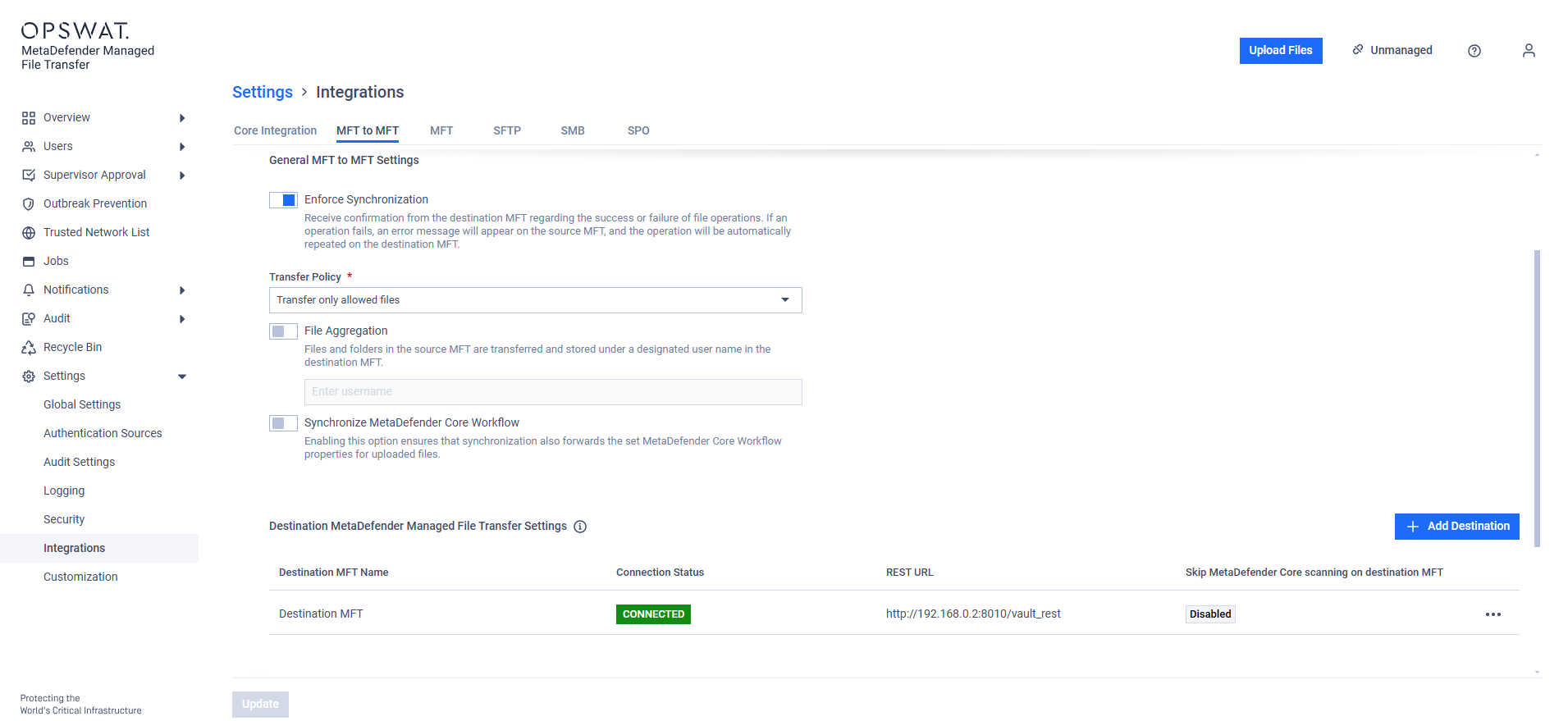1568x721 pixels.
Task: Click the Notifications bell icon
Action: pos(29,290)
